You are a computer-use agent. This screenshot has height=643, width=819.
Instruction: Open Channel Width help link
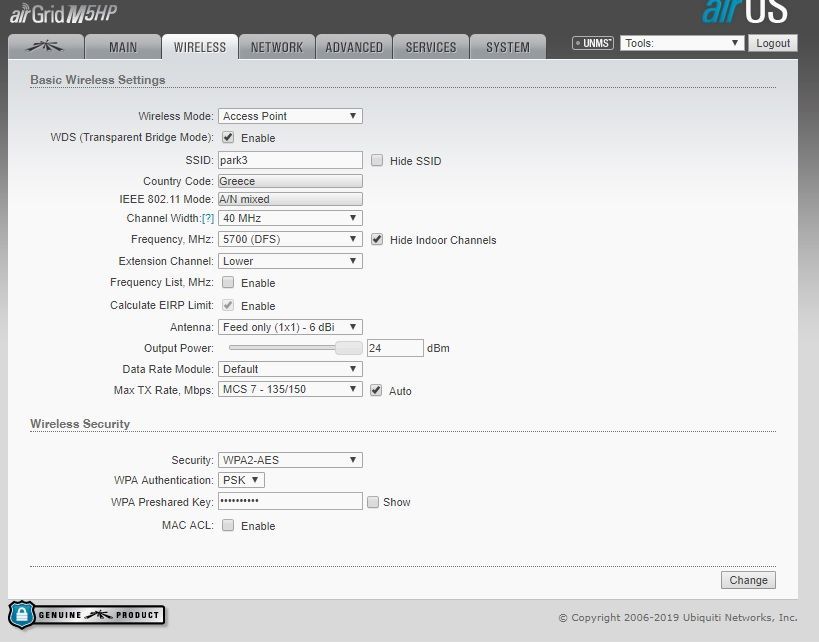207,218
